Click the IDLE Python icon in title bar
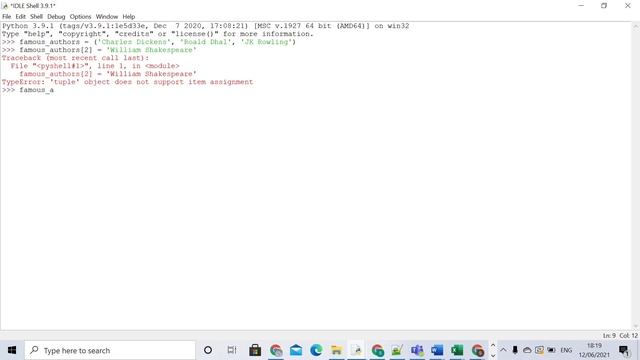This screenshot has width=640, height=360. (5, 6)
